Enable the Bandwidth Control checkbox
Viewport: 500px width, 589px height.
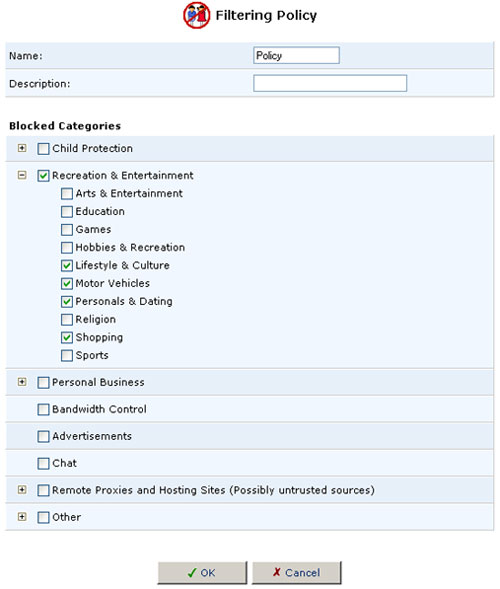(43, 409)
